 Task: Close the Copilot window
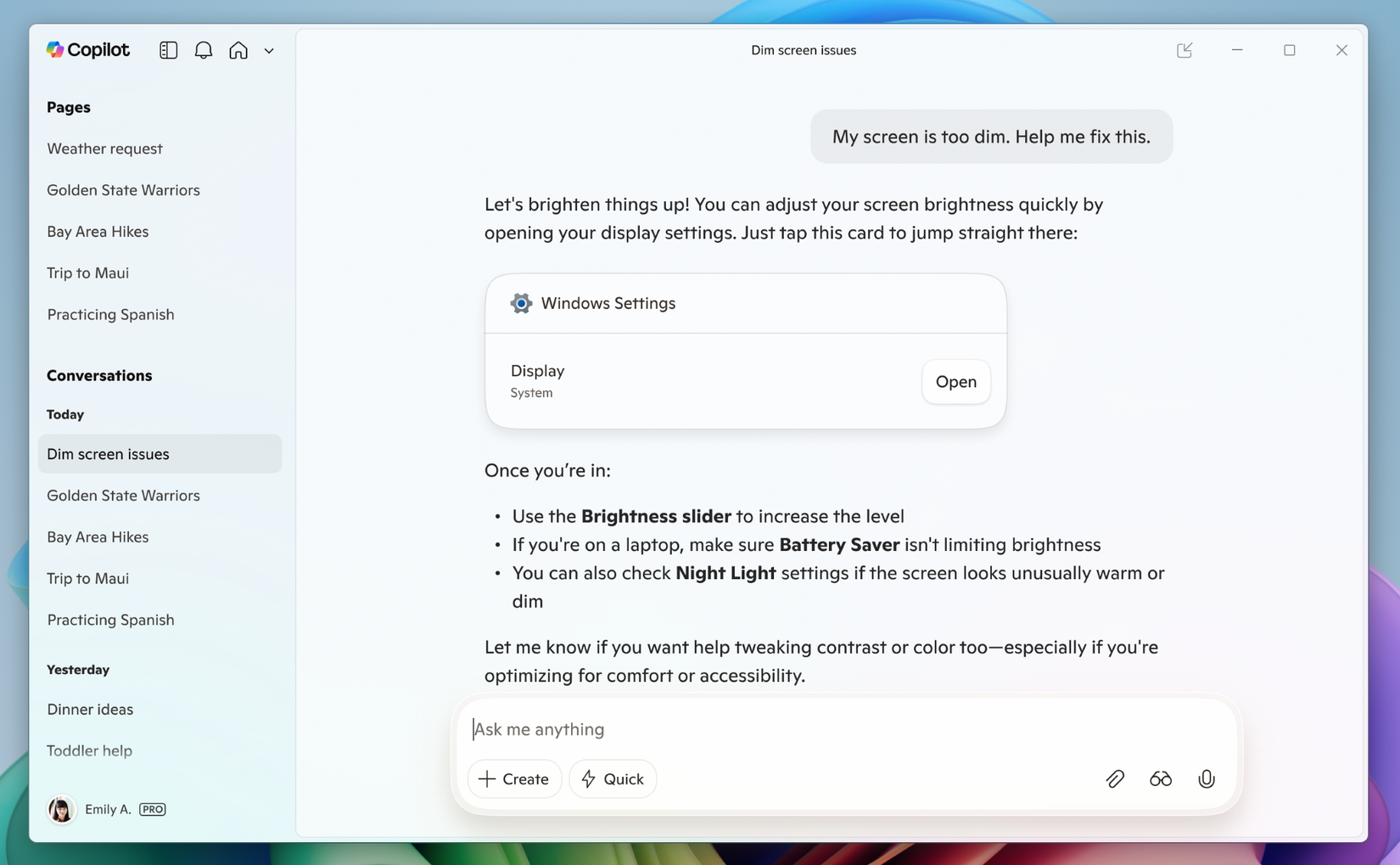click(x=1341, y=50)
